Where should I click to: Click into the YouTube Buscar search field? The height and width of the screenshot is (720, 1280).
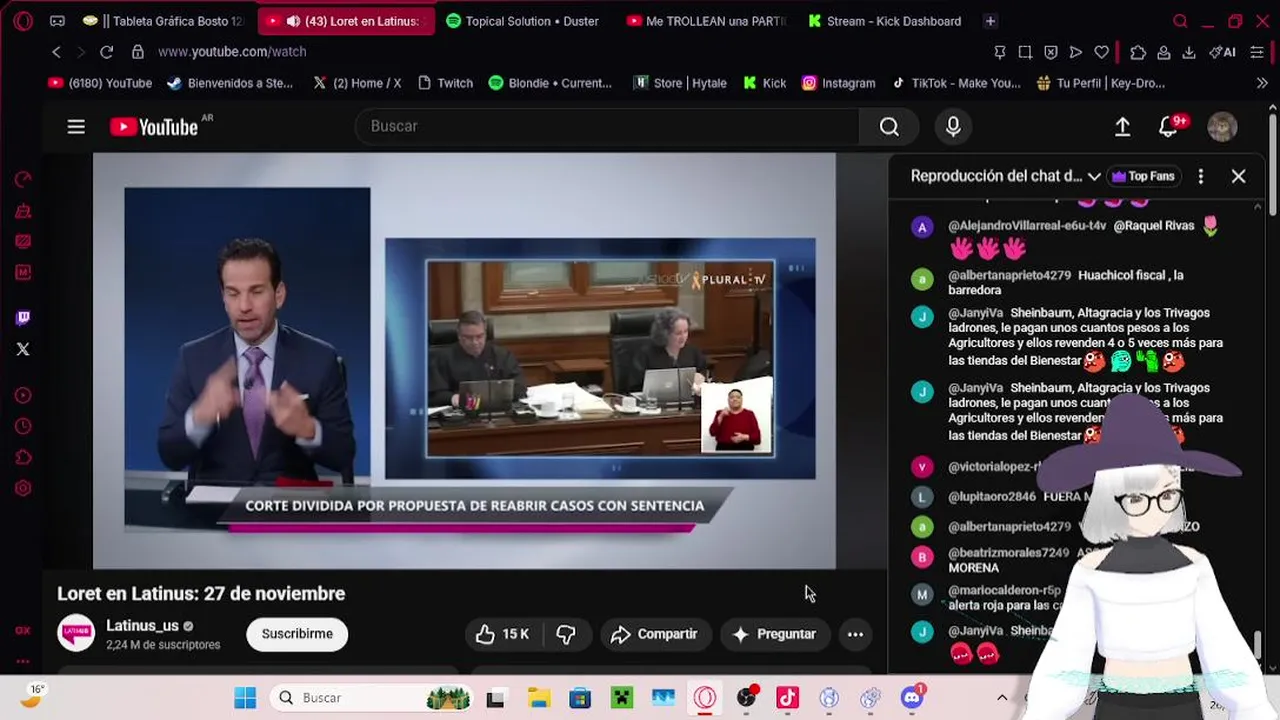pyautogui.click(x=606, y=126)
